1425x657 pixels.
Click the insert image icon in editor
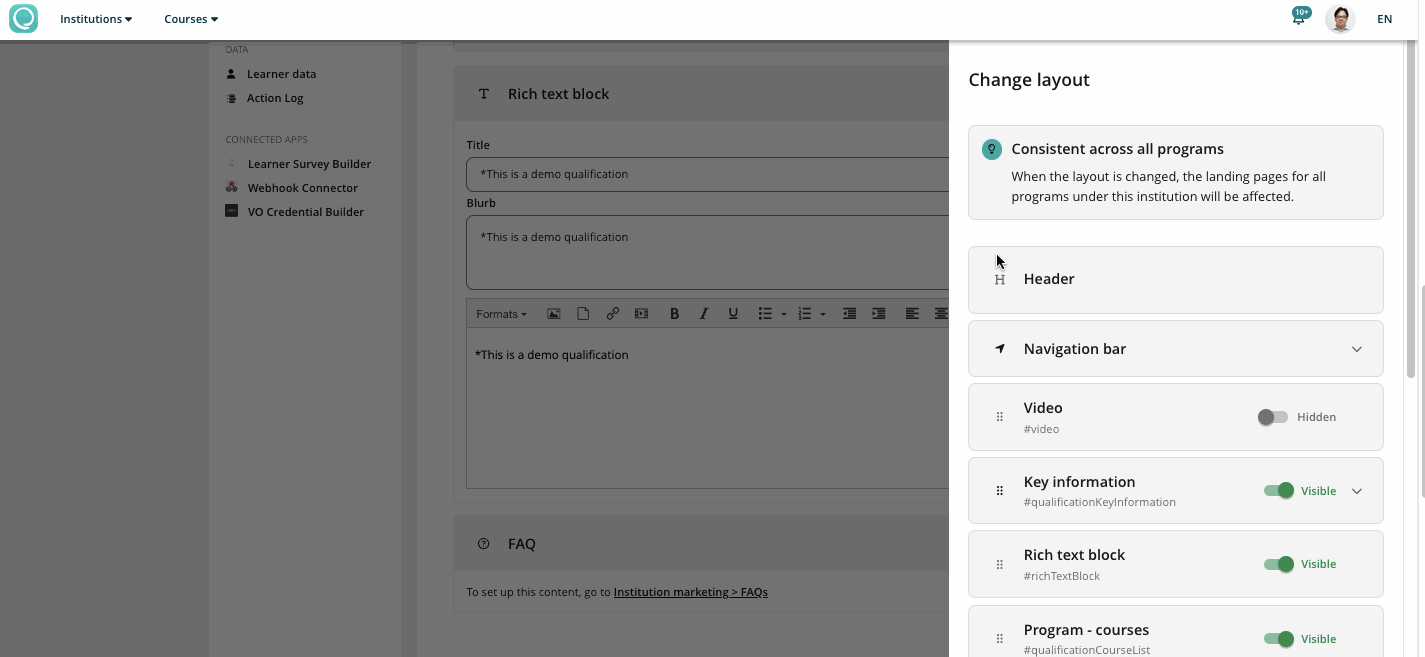point(553,314)
